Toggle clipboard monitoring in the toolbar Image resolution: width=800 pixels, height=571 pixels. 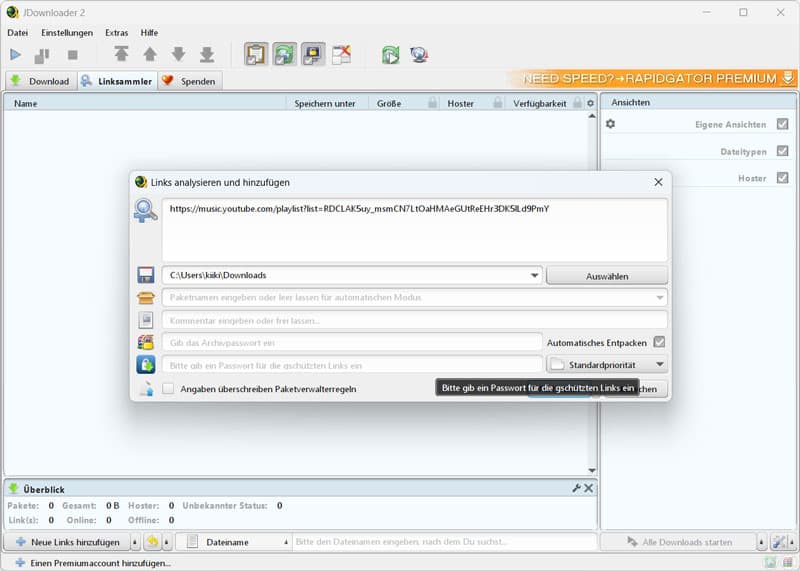click(x=256, y=54)
